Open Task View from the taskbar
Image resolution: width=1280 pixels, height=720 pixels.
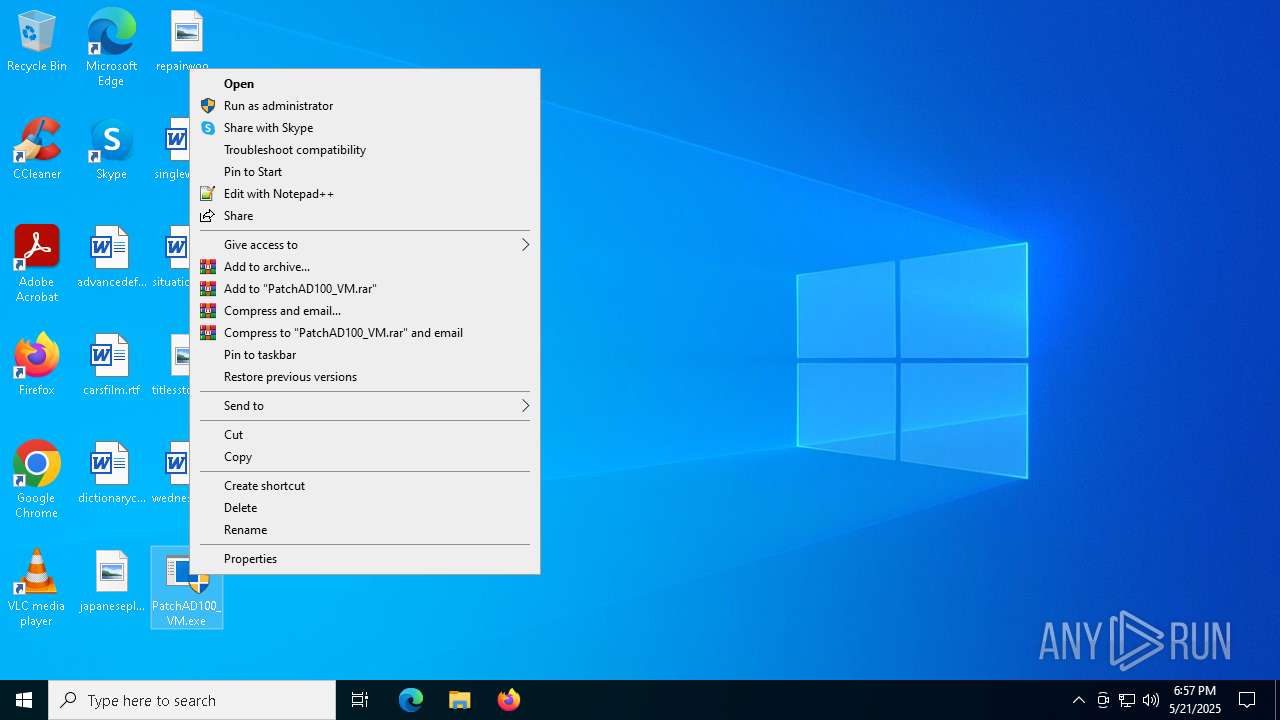click(x=360, y=700)
